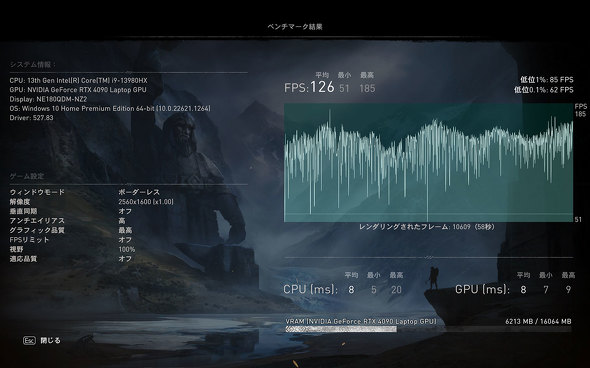Click the 適応品質 setting label
This screenshot has width=590, height=368.
coord(23,259)
